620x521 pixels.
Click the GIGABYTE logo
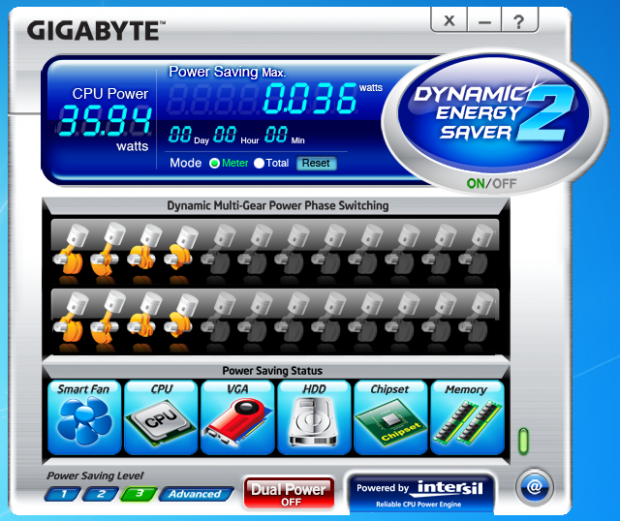pyautogui.click(x=96, y=31)
